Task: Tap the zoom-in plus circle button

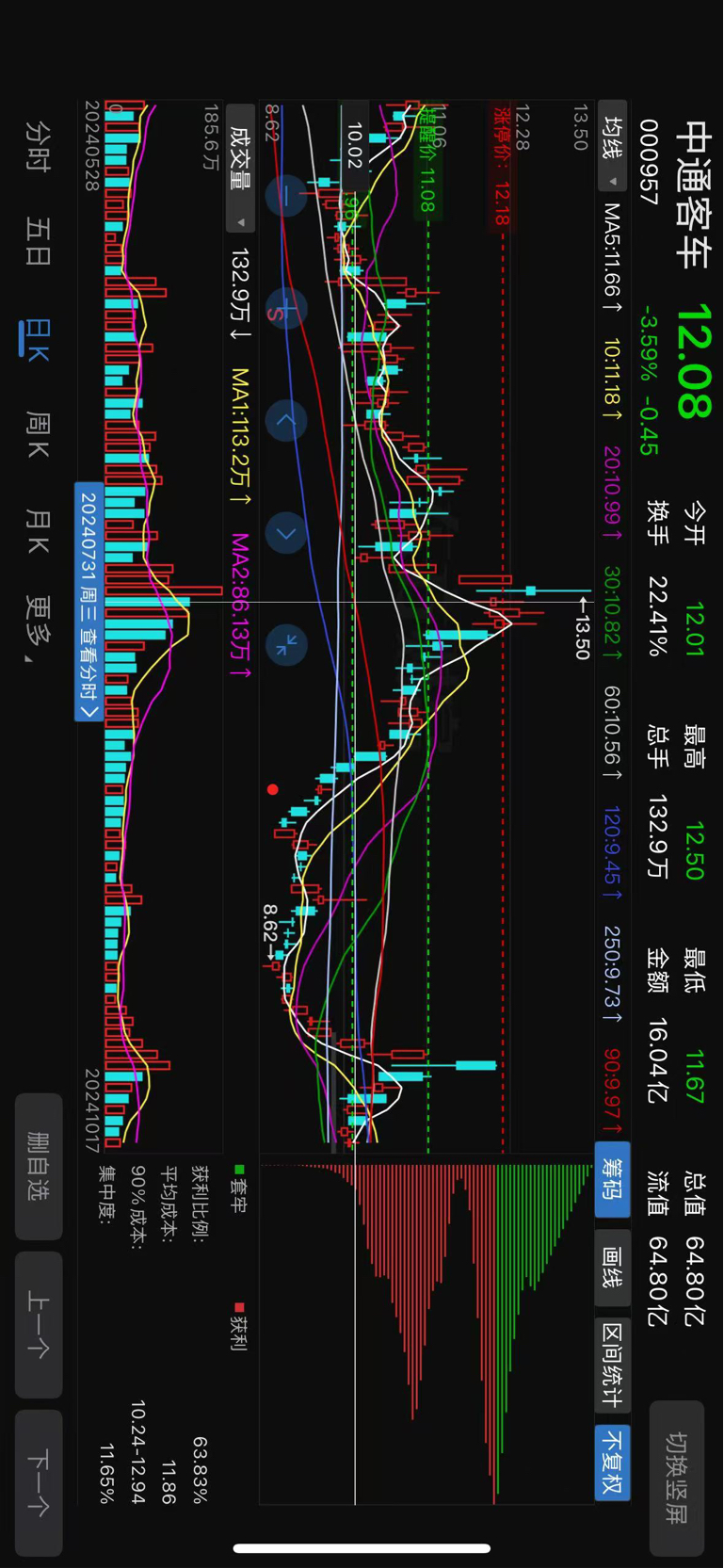Action: 286,309
